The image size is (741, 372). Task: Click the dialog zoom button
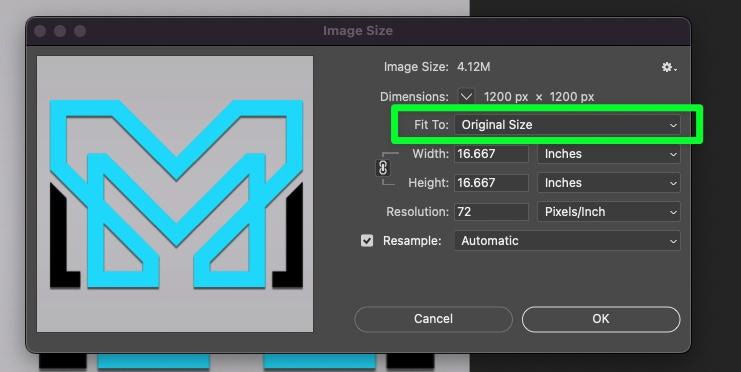80,31
